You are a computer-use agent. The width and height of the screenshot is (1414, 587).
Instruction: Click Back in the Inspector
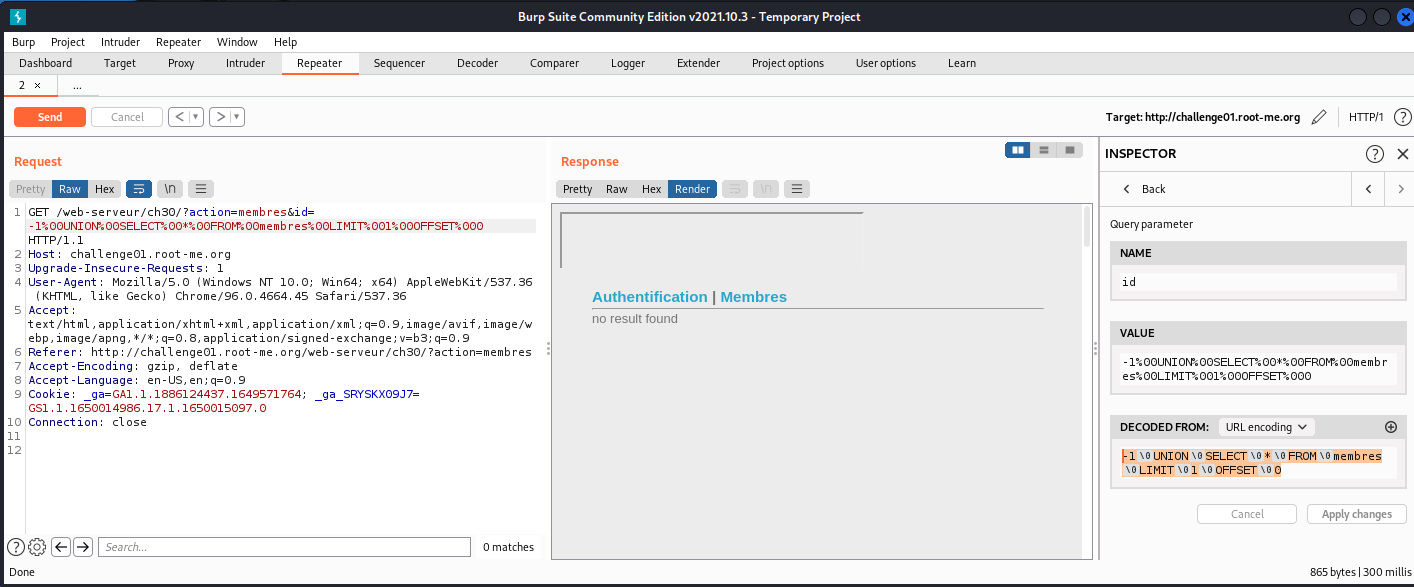[x=1145, y=189]
